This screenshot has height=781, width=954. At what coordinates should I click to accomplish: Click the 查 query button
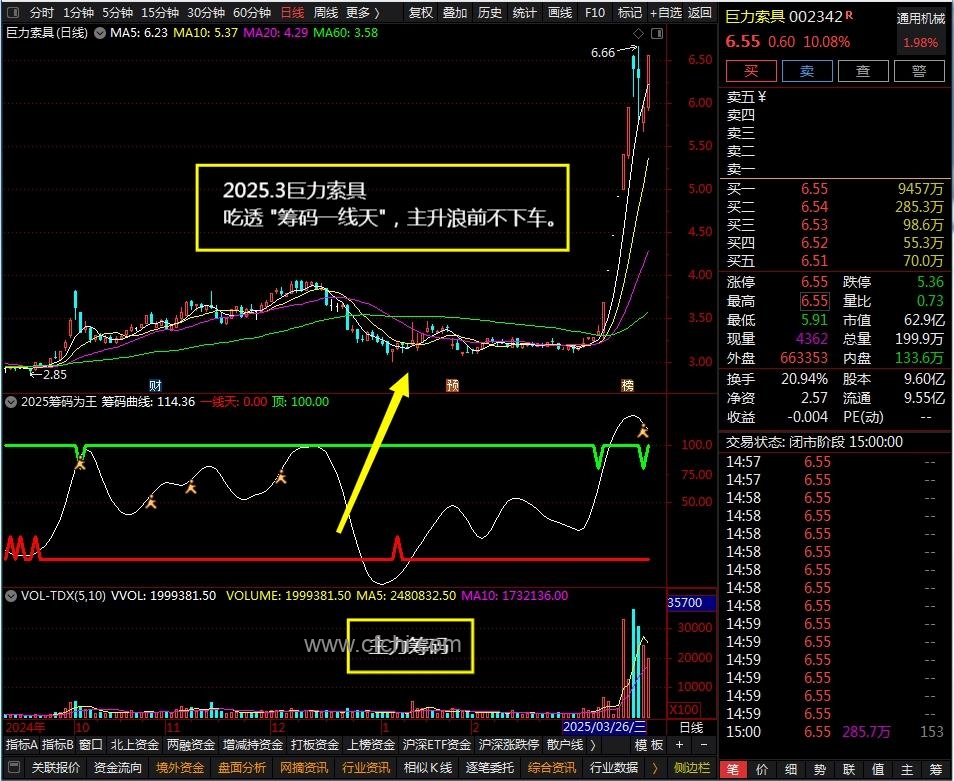[x=863, y=71]
